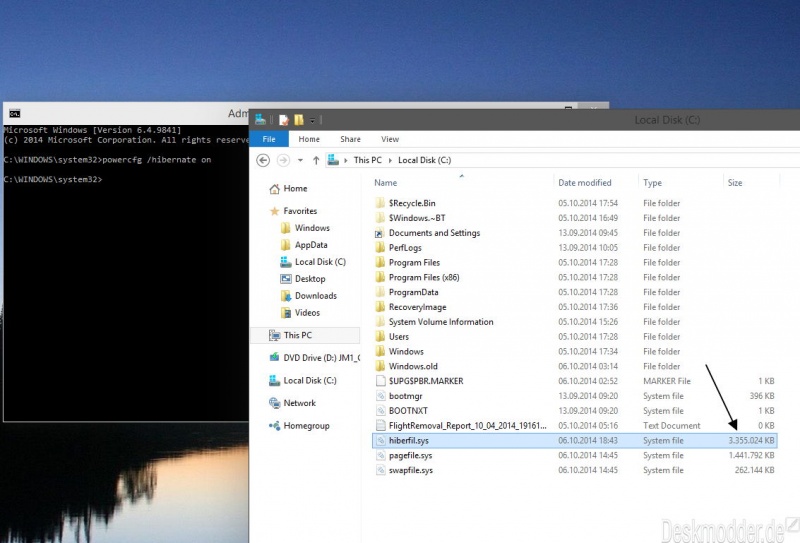The image size is (800, 543).
Task: Click This PC in the address bar
Action: (367, 160)
